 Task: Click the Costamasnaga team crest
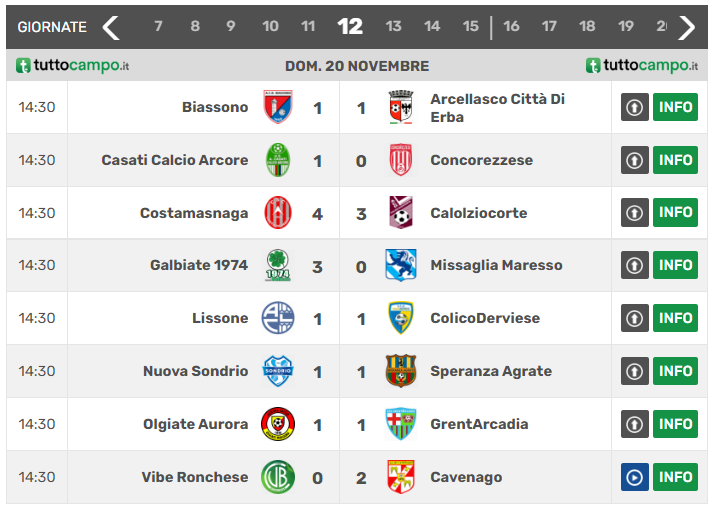tap(278, 213)
